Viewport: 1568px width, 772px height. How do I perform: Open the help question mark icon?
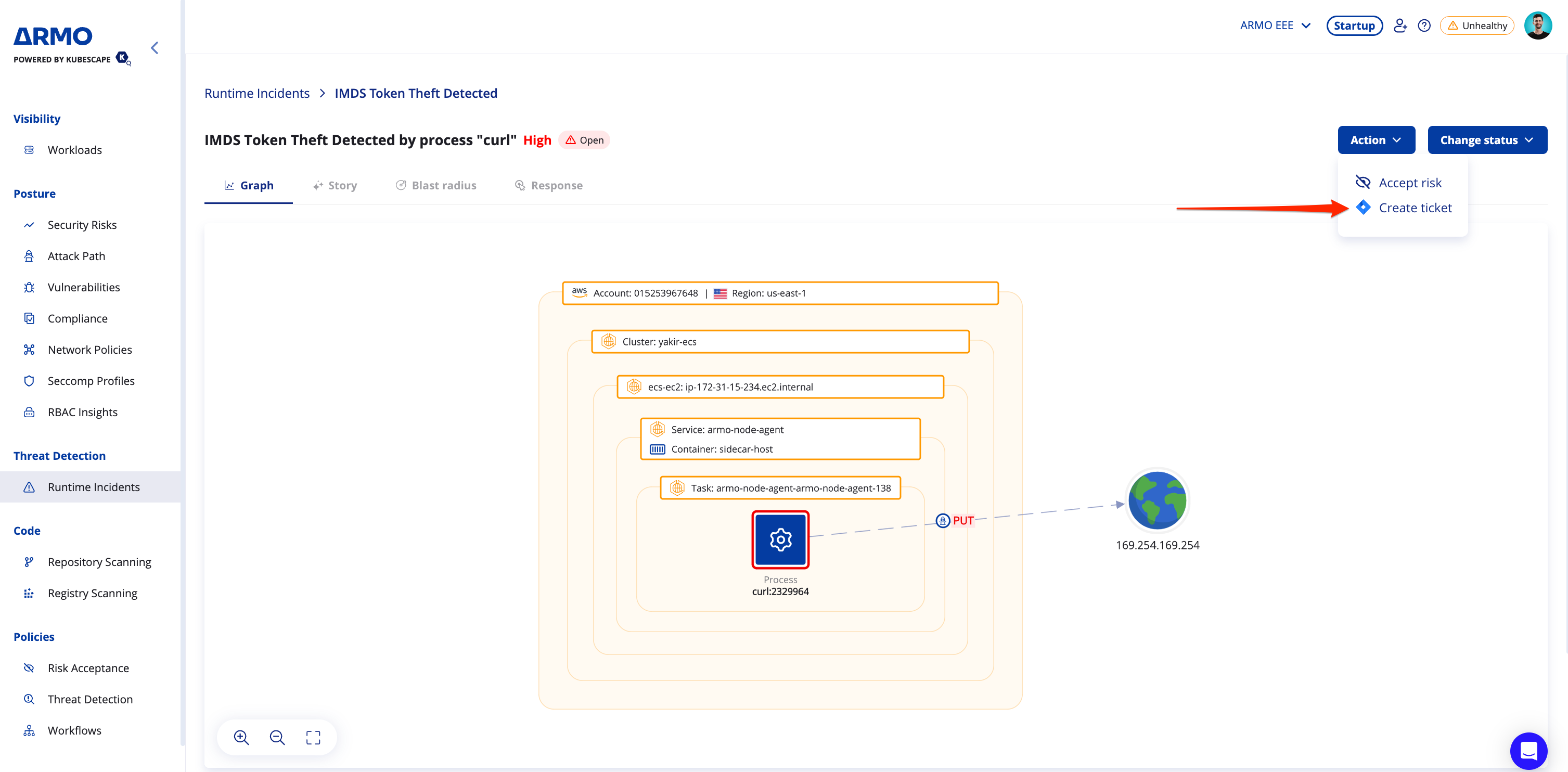(x=1424, y=25)
